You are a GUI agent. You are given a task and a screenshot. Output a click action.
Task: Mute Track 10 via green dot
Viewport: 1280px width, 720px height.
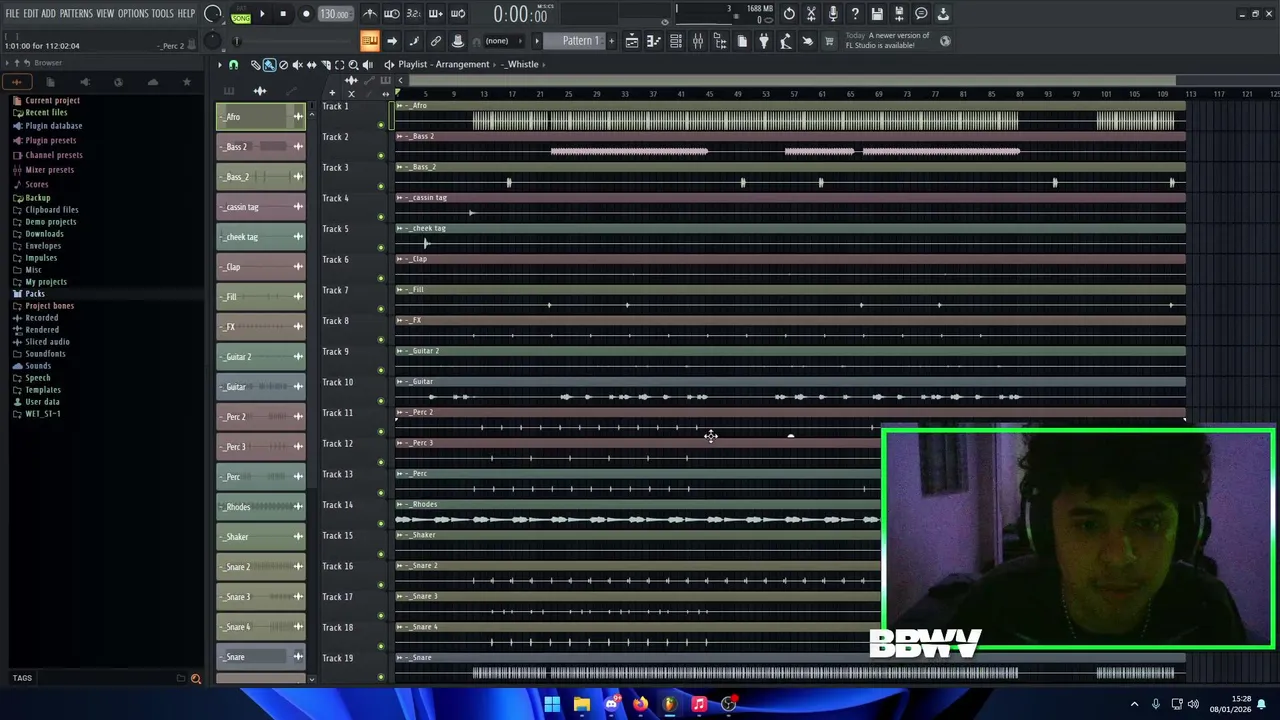click(381, 401)
